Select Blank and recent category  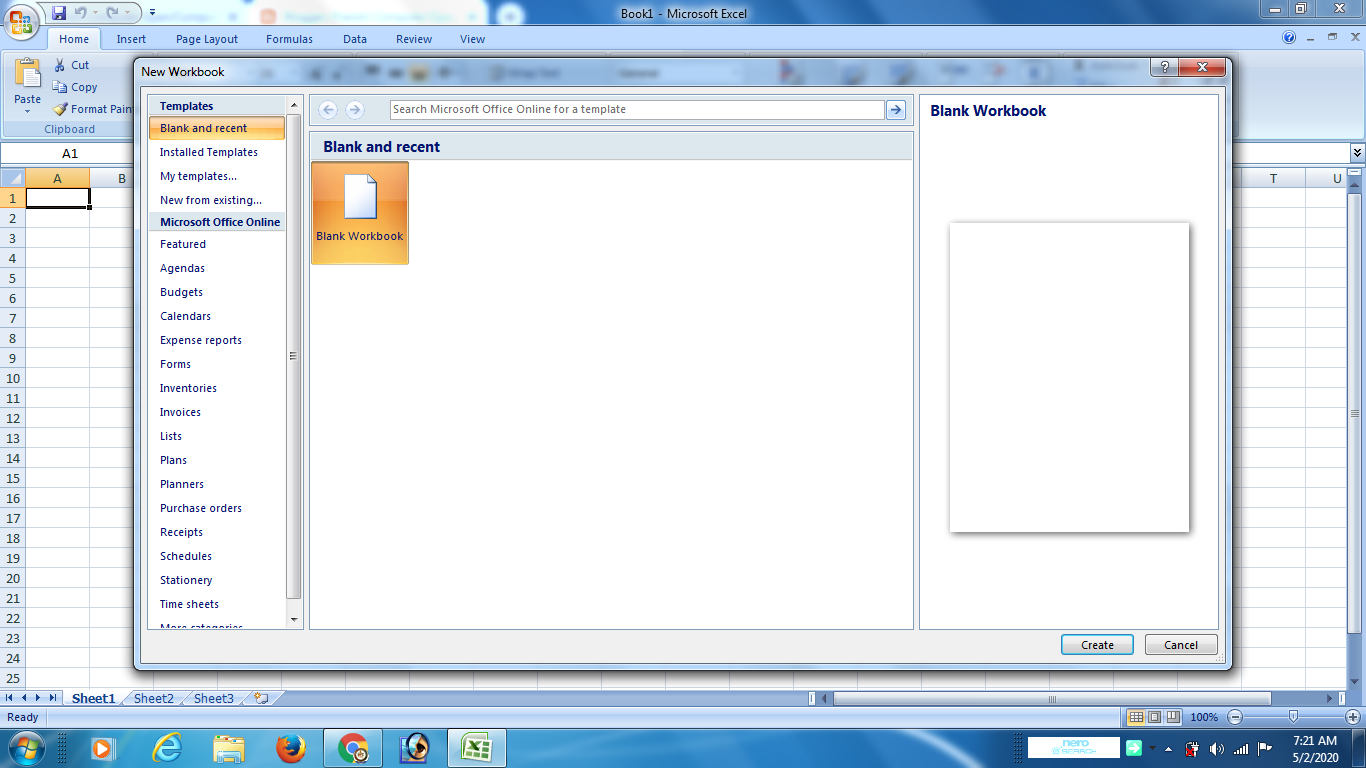216,128
